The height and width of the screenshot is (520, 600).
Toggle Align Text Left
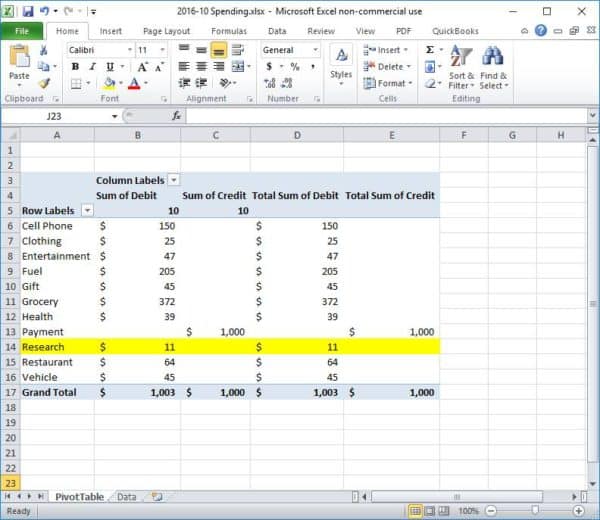184,67
